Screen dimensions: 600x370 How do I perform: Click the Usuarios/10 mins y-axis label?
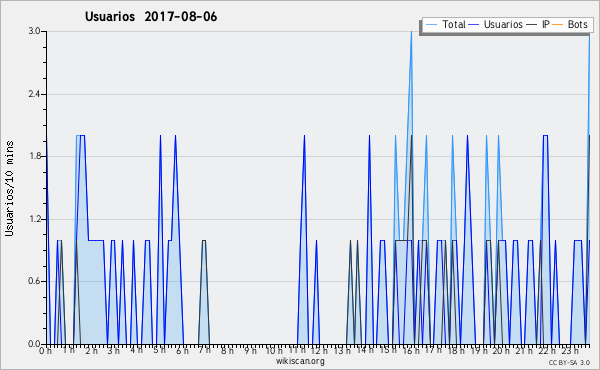coord(9,188)
